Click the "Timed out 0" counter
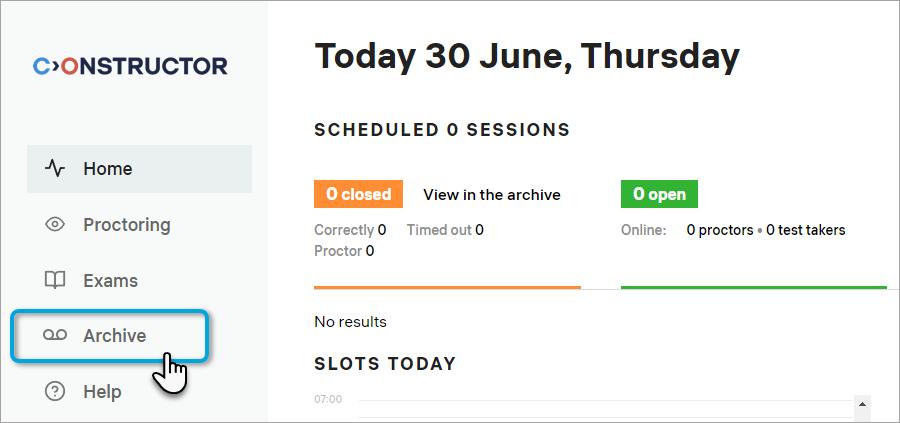Image resolution: width=900 pixels, height=423 pixels. click(445, 230)
